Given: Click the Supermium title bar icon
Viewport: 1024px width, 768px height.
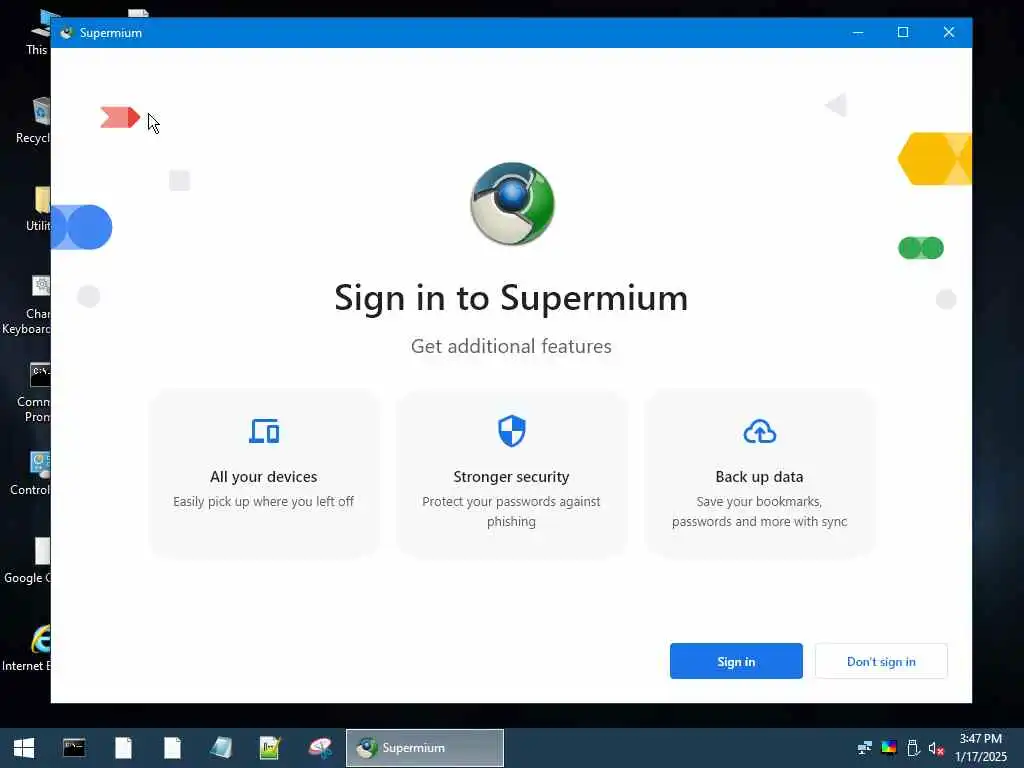Looking at the screenshot, I should pos(66,33).
